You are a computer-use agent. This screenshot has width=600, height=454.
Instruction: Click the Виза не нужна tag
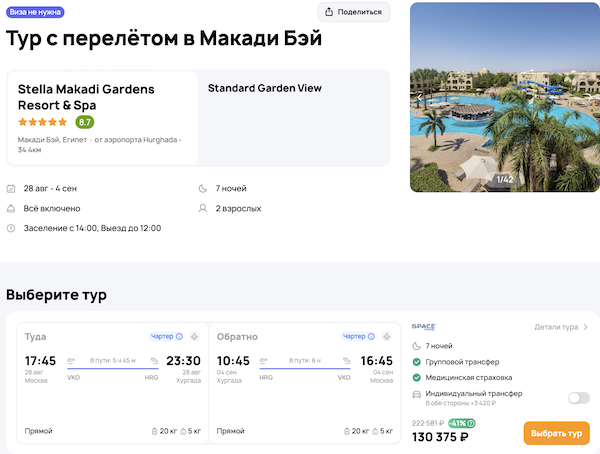[x=35, y=12]
